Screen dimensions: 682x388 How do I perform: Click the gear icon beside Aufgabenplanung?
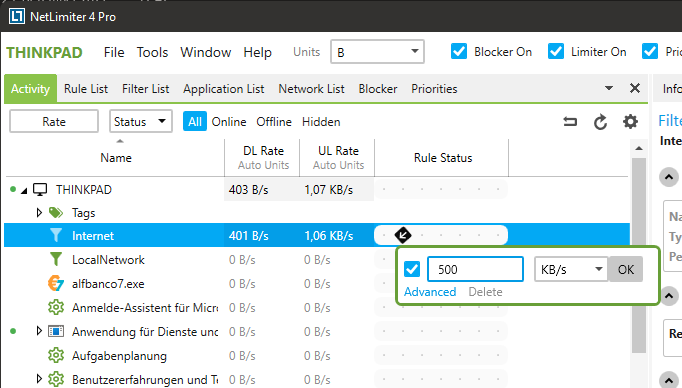click(56, 355)
